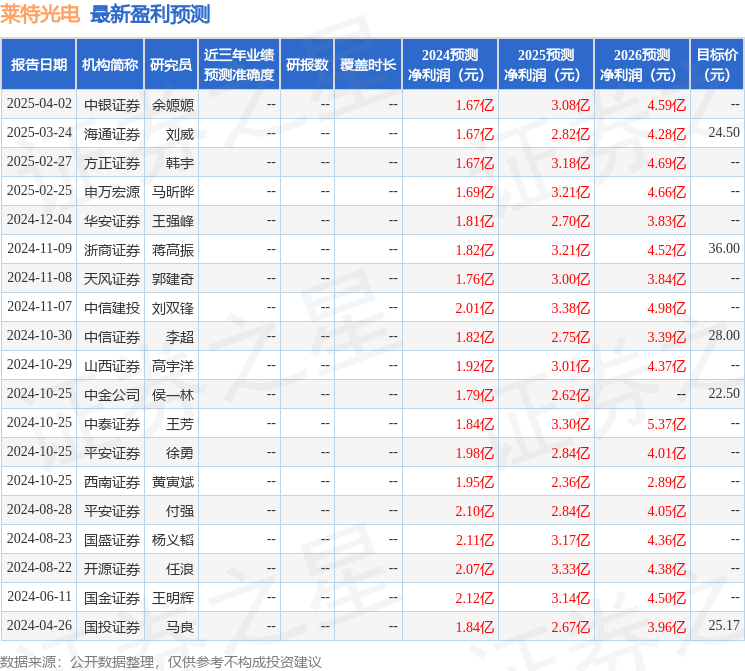Click researcher name 付强

180,511
